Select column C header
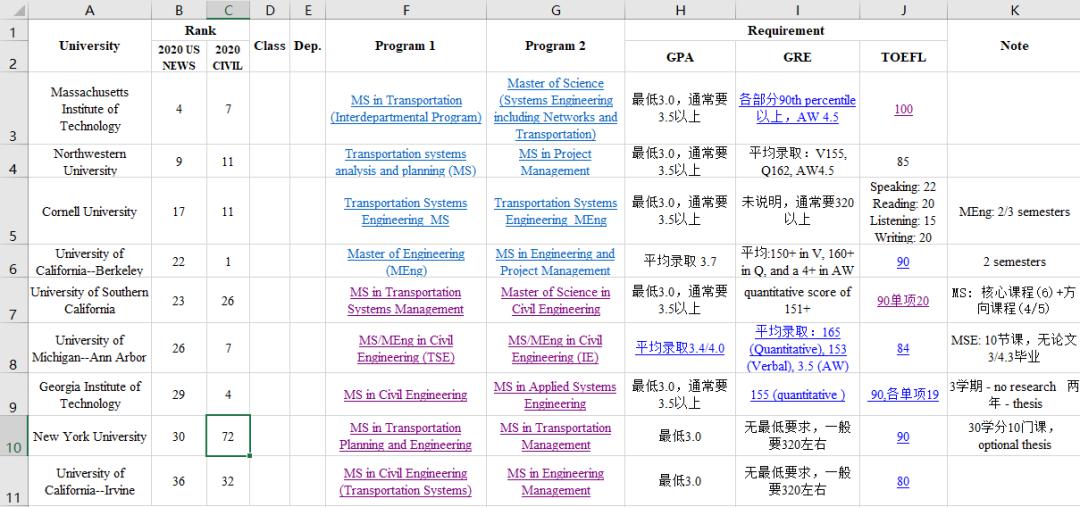This screenshot has width=1080, height=507. pos(228,10)
